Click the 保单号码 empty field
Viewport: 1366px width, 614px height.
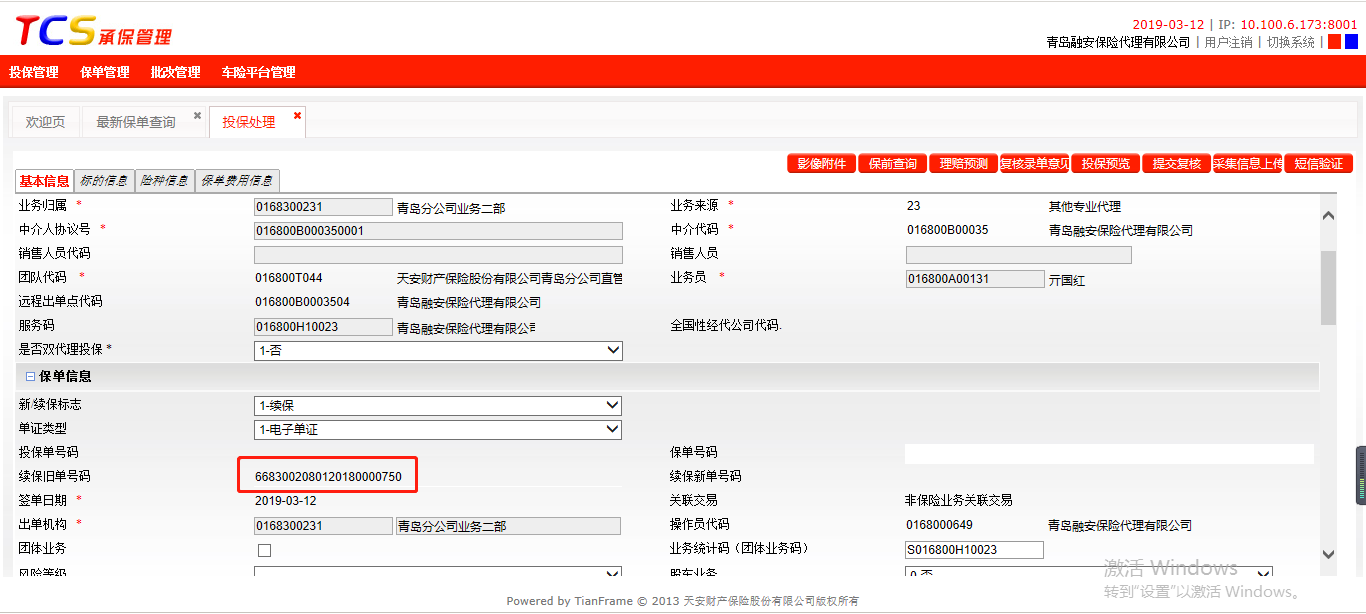[1109, 454]
